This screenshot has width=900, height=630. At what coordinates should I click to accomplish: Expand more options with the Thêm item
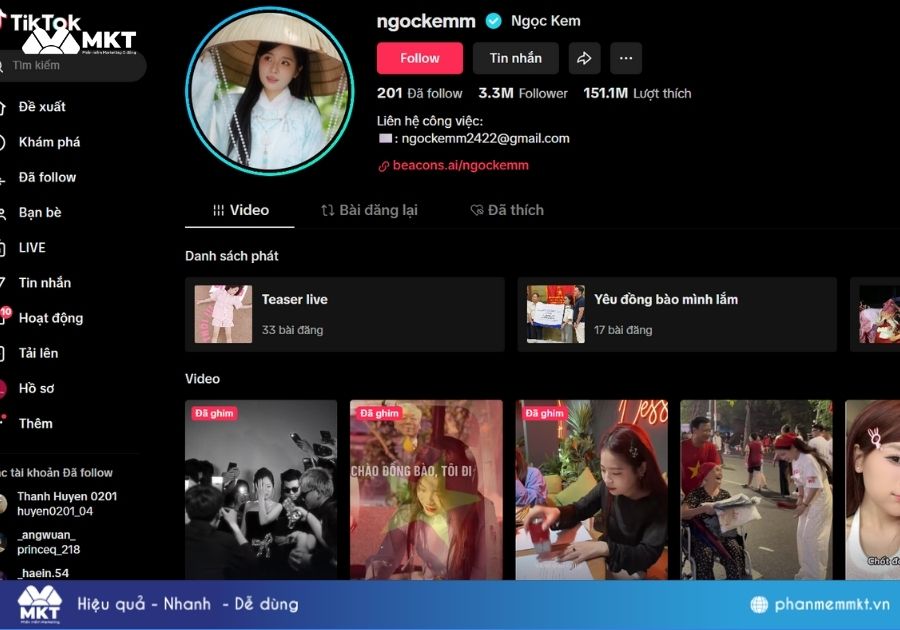pos(35,423)
